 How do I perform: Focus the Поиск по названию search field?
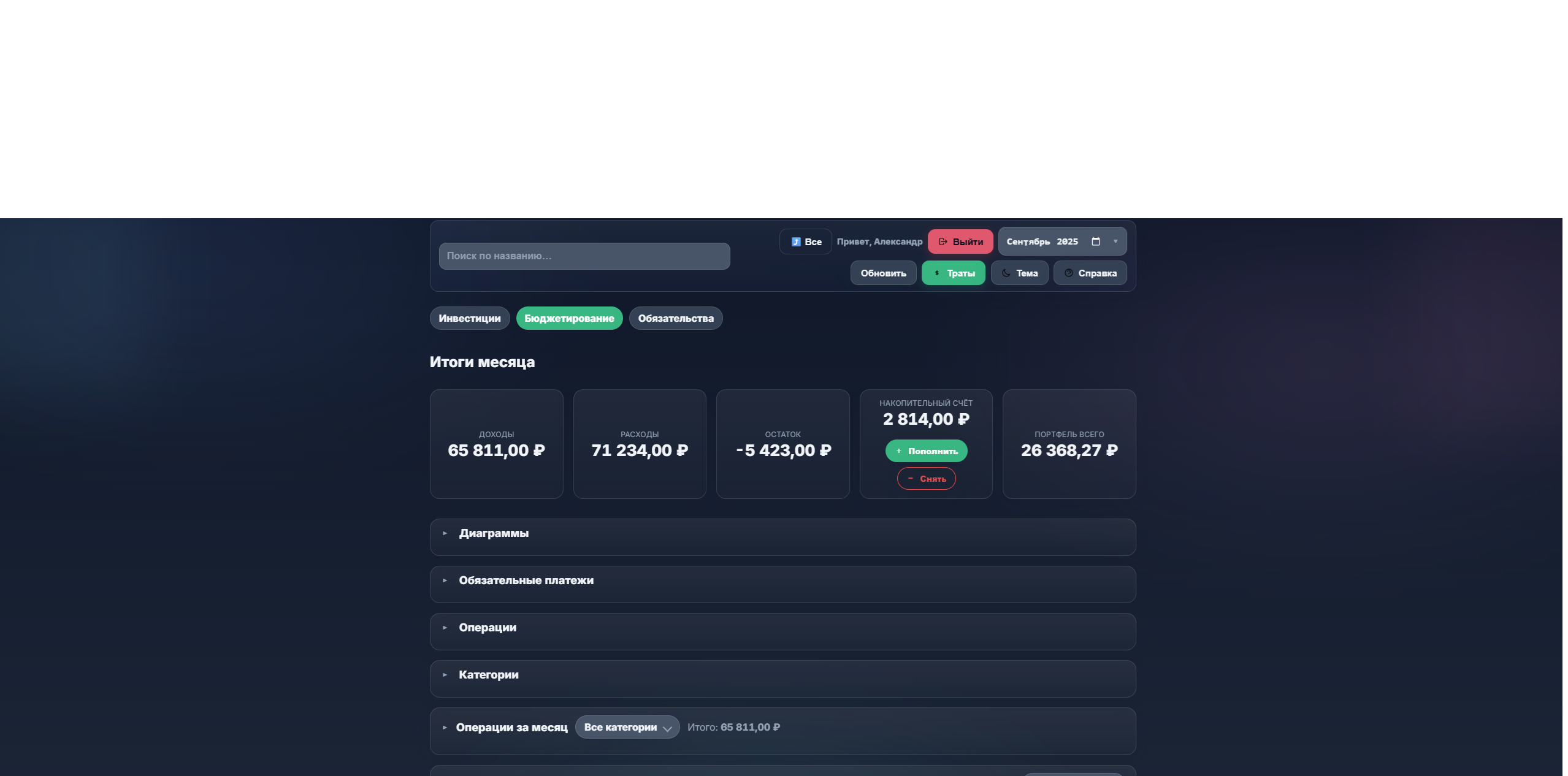point(584,256)
